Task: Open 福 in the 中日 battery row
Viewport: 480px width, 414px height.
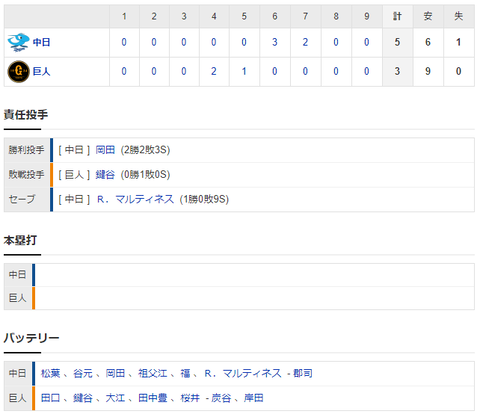Action: pos(185,373)
